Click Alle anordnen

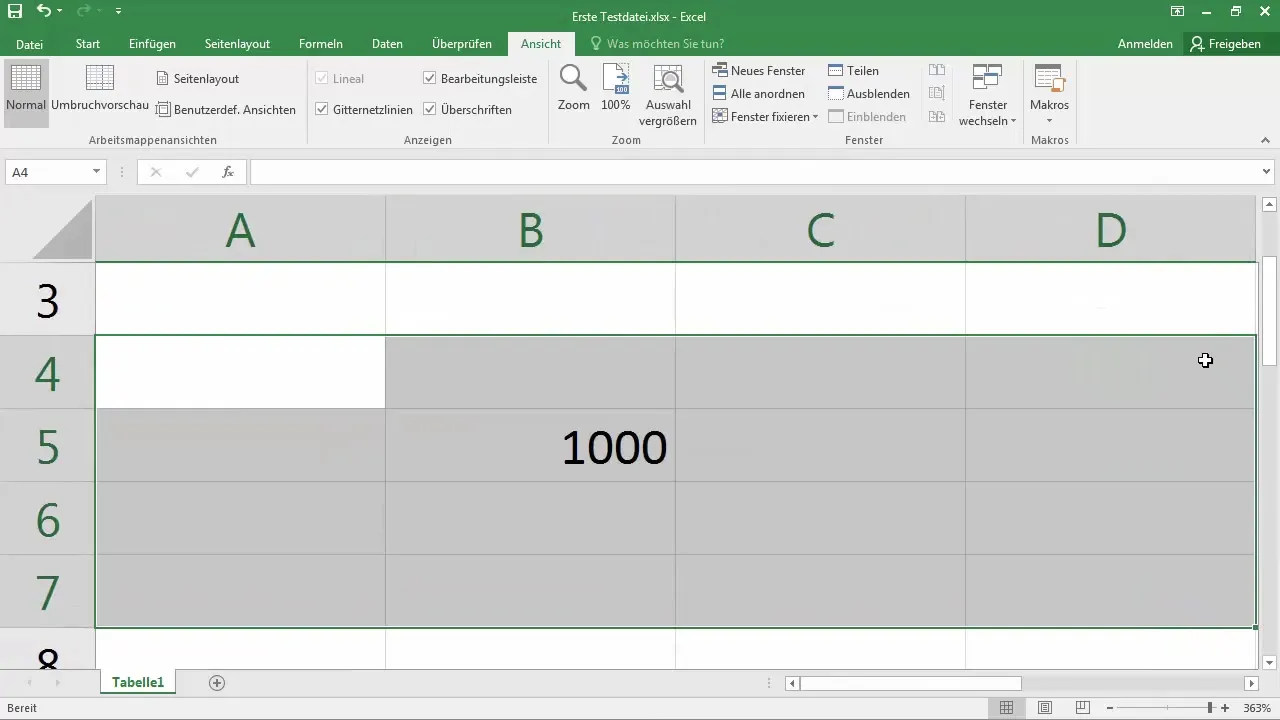(x=759, y=94)
